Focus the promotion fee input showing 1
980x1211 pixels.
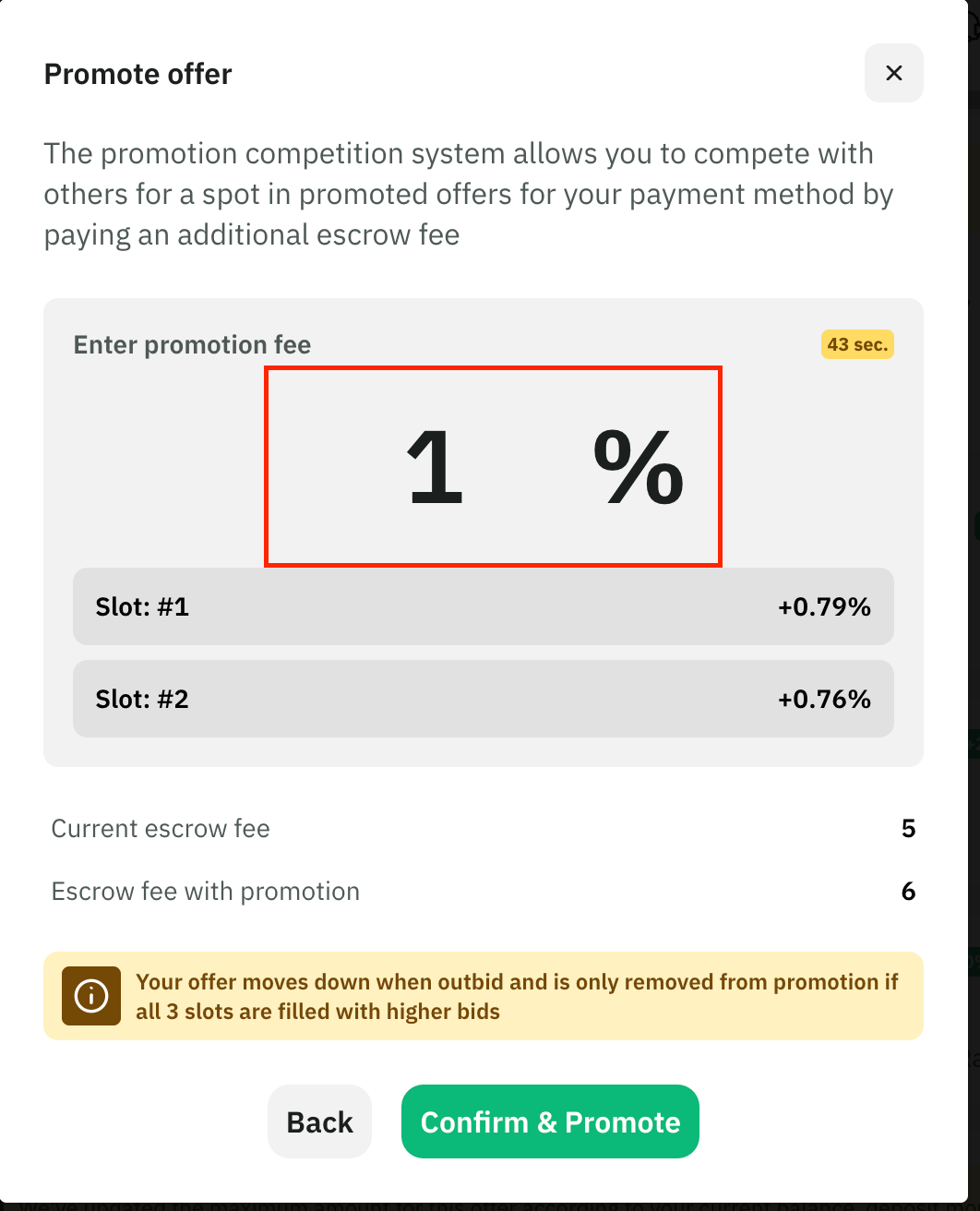435,469
